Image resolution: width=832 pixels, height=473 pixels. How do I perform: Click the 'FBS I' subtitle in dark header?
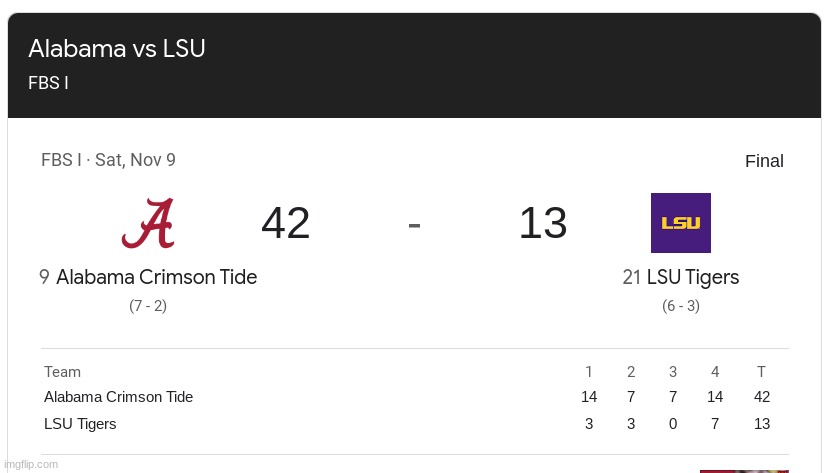[x=48, y=84]
